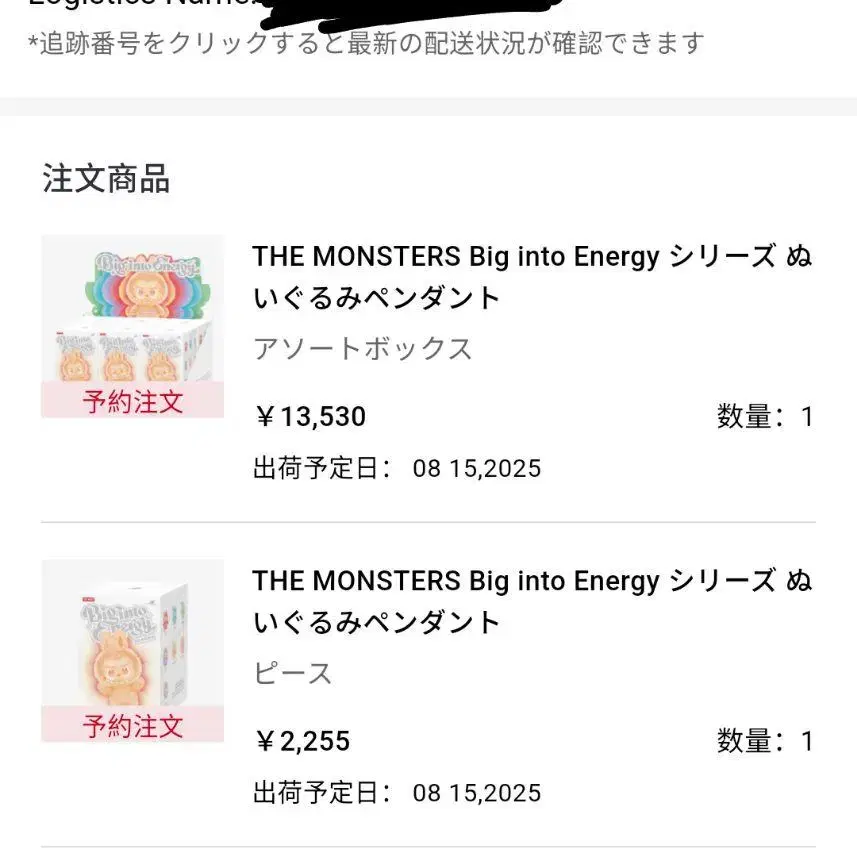Tap the Labubu figure on single box image
The width and height of the screenshot is (857, 857).
119,672
